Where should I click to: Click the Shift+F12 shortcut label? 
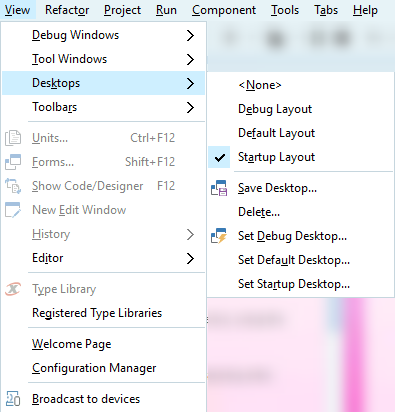(150, 162)
